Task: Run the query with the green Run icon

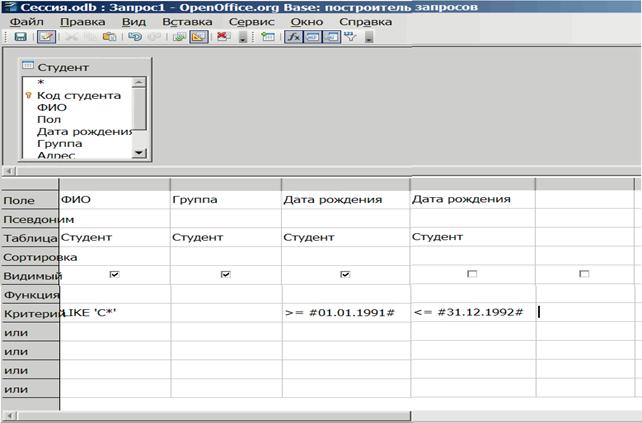Action: tap(179, 37)
